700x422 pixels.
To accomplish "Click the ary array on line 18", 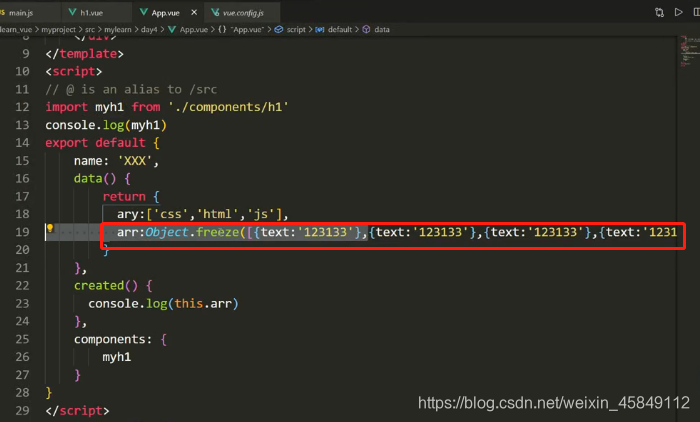I will click(x=203, y=214).
